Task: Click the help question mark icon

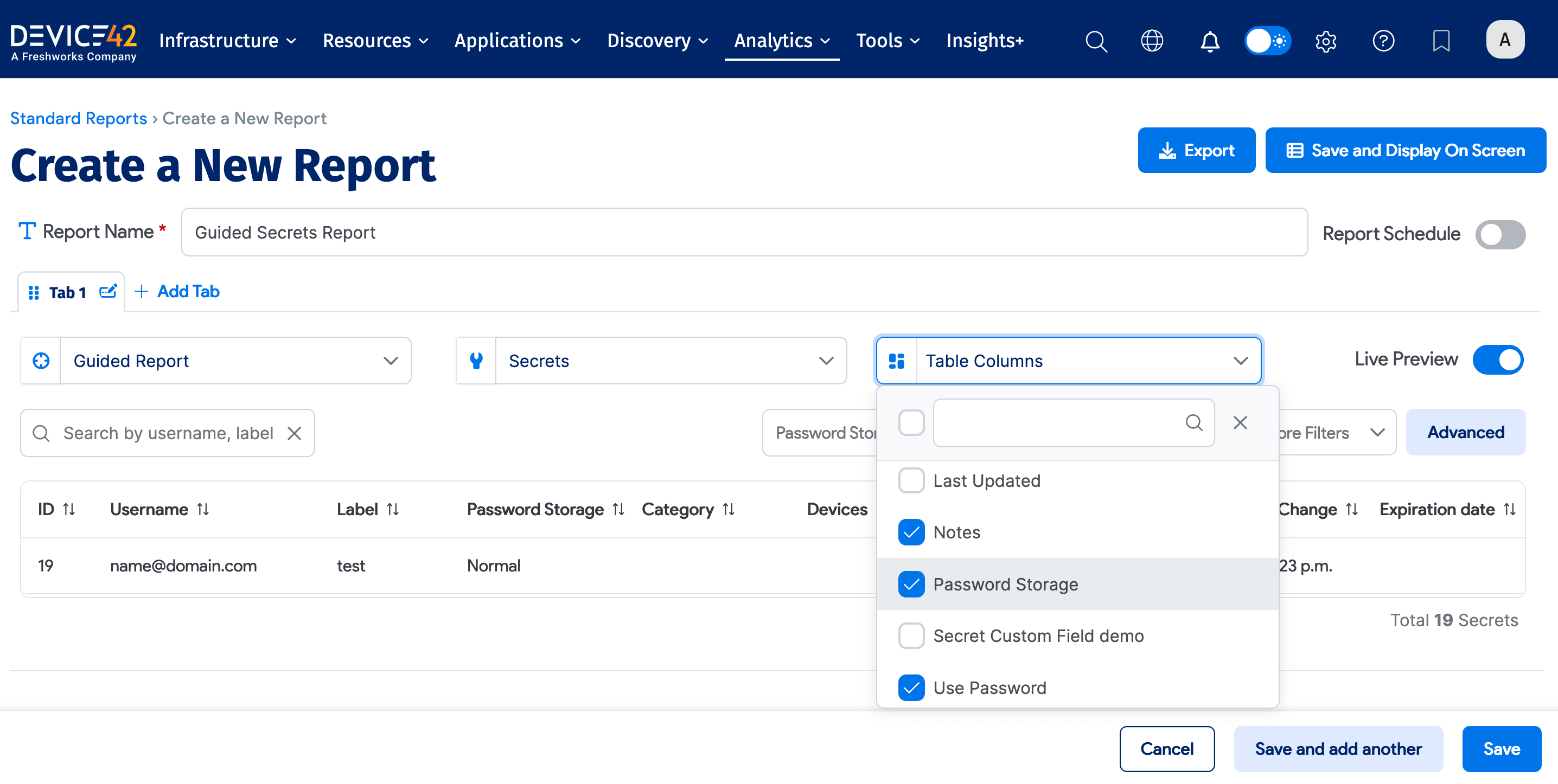Action: pos(1383,41)
